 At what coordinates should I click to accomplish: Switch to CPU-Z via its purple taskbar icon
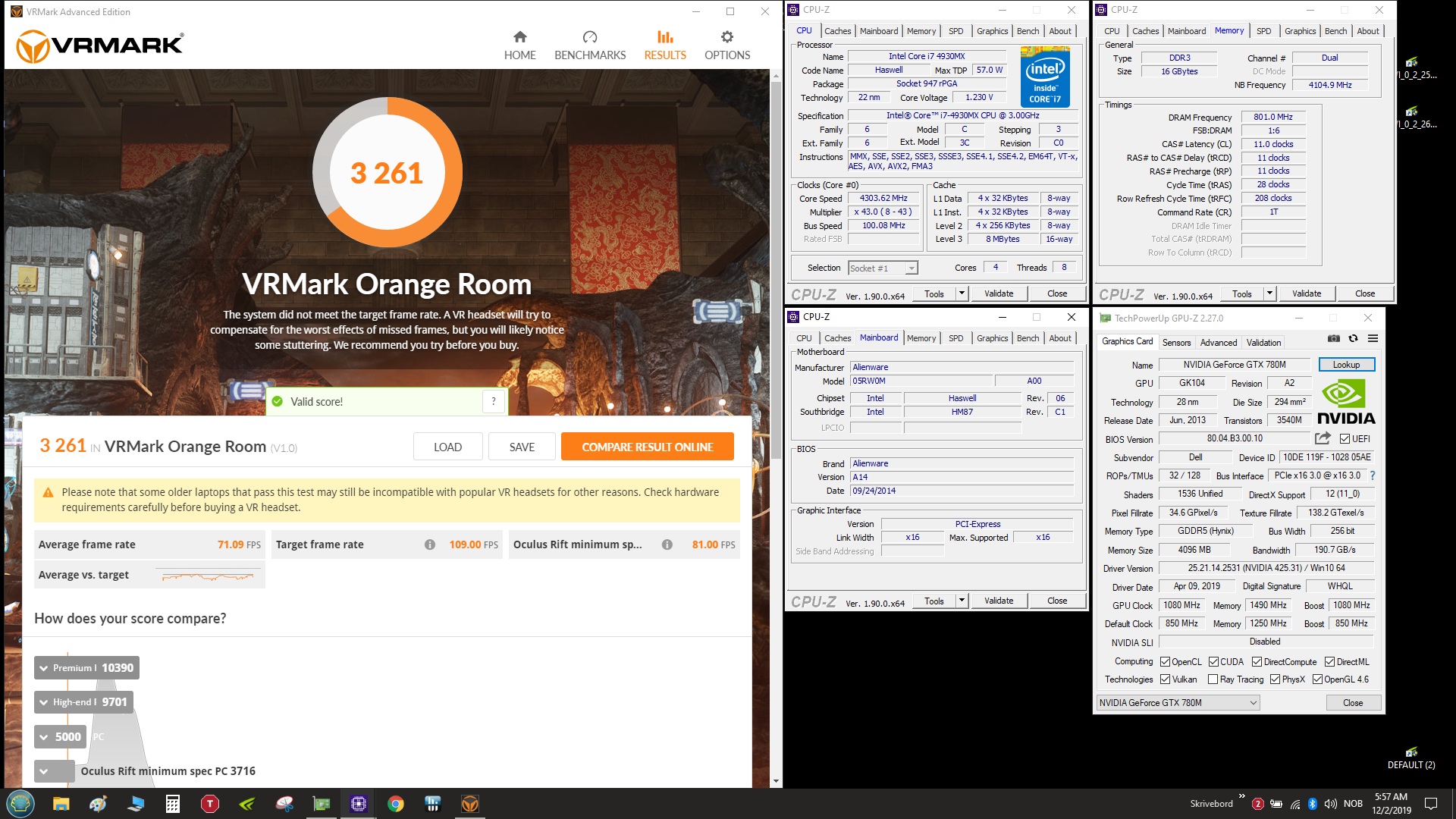tap(359, 804)
